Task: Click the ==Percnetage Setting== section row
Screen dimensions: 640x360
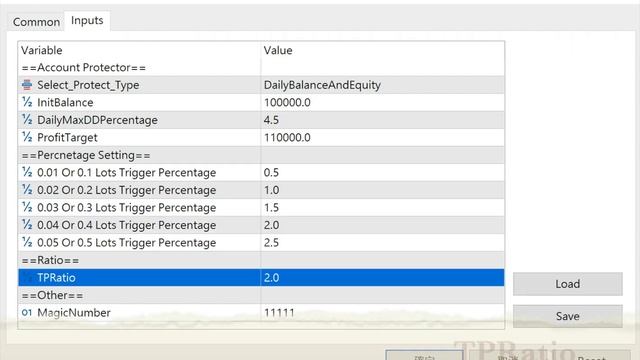Action: point(261,155)
